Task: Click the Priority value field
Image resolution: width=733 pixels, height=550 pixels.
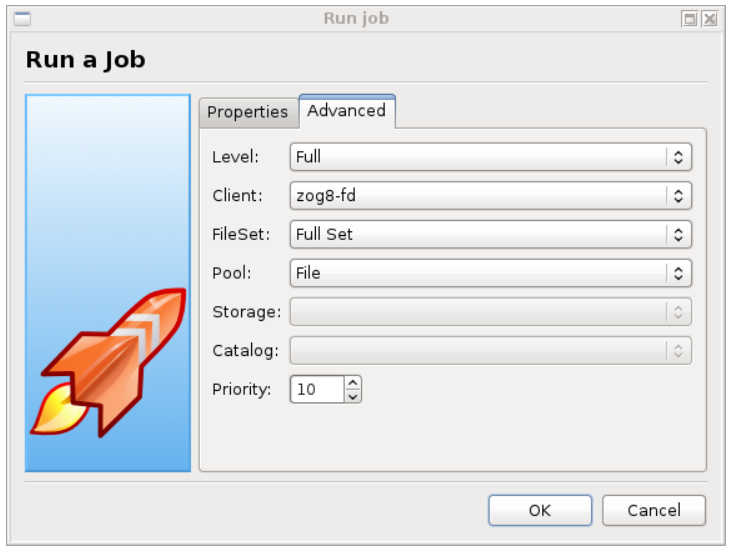Action: click(x=316, y=390)
